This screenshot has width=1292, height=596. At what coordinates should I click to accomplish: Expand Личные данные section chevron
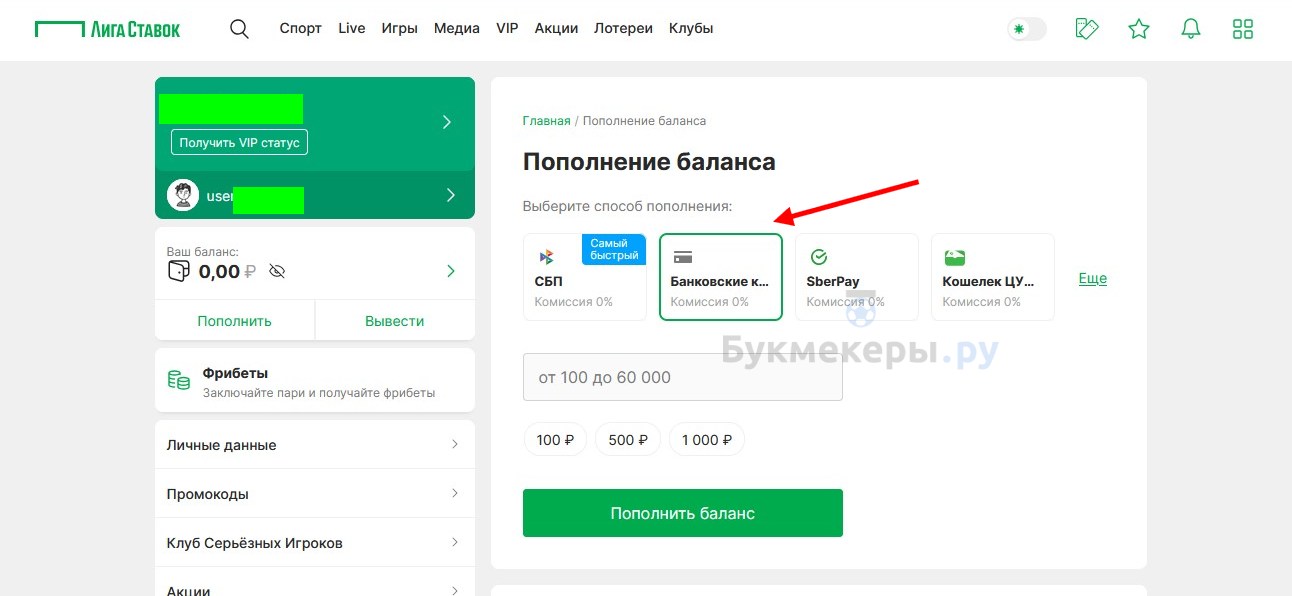point(455,444)
